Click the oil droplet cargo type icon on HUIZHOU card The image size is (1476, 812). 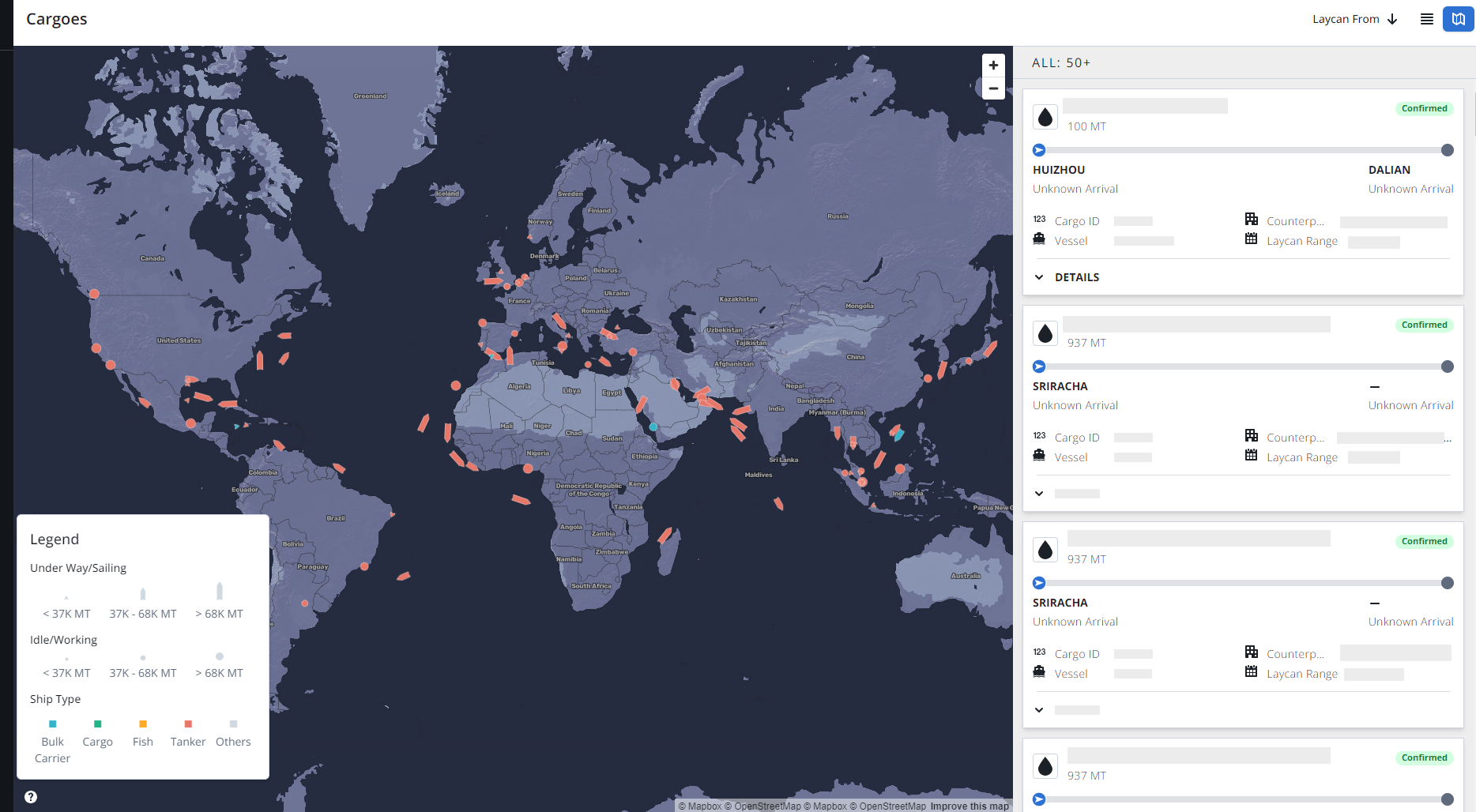pos(1045,117)
